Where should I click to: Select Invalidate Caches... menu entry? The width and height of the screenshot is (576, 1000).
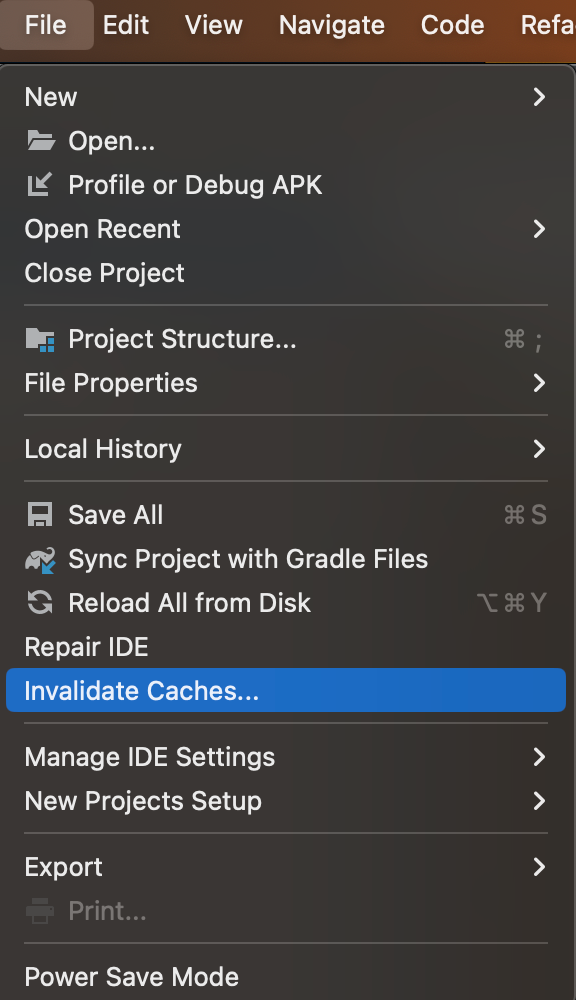286,691
